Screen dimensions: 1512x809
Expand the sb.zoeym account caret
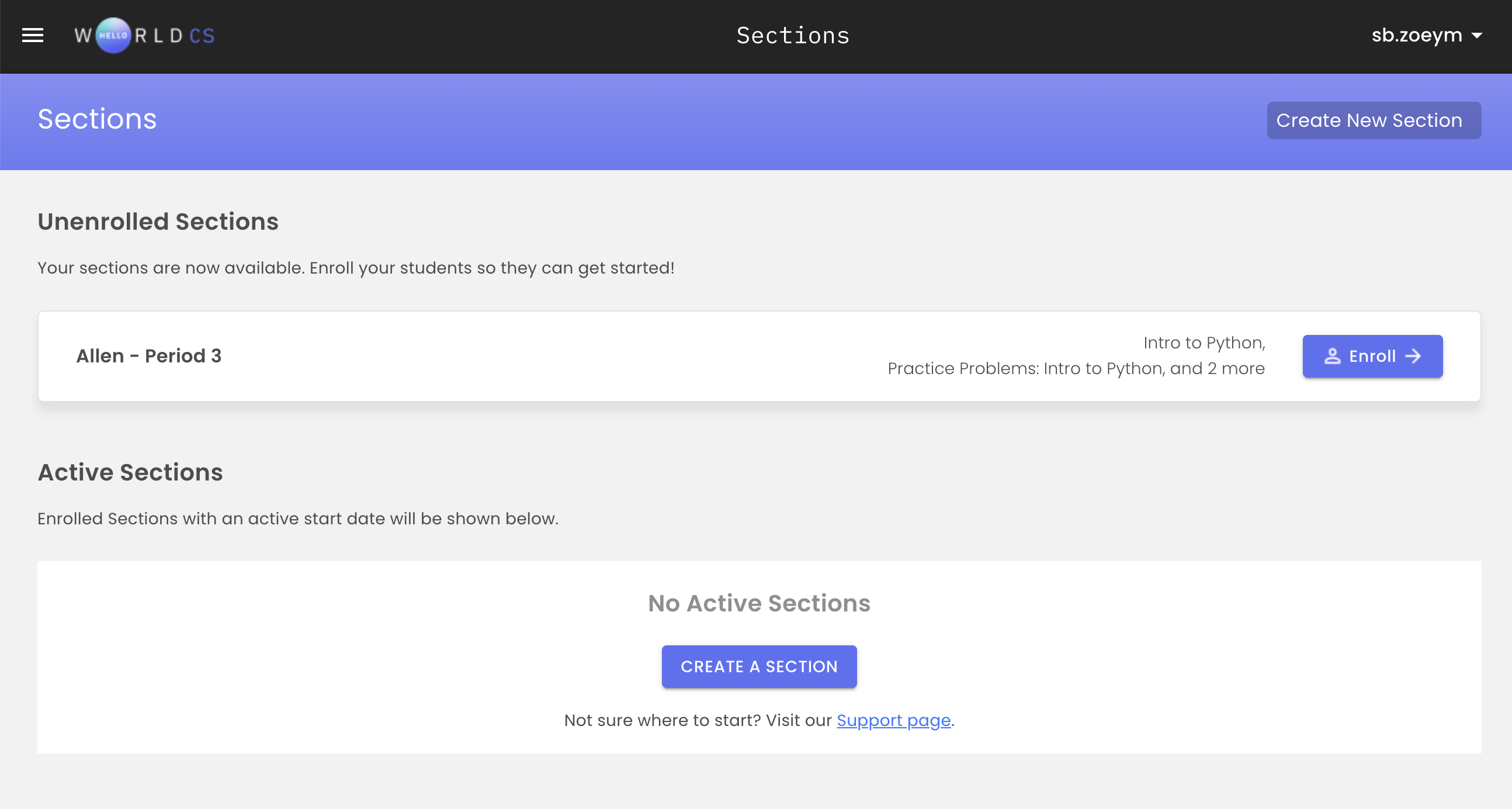click(1477, 36)
